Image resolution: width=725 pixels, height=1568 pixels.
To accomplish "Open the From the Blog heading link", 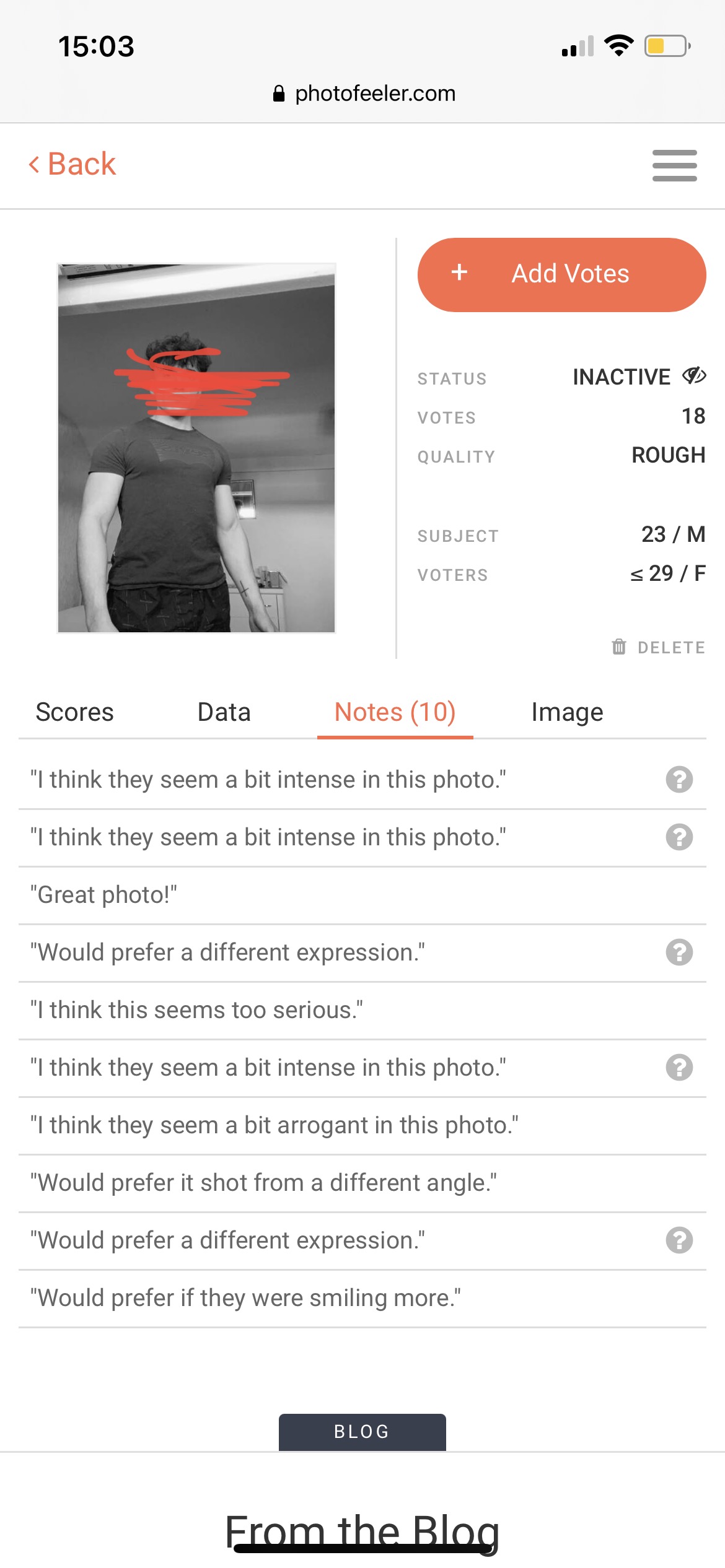I will pyautogui.click(x=362, y=1532).
